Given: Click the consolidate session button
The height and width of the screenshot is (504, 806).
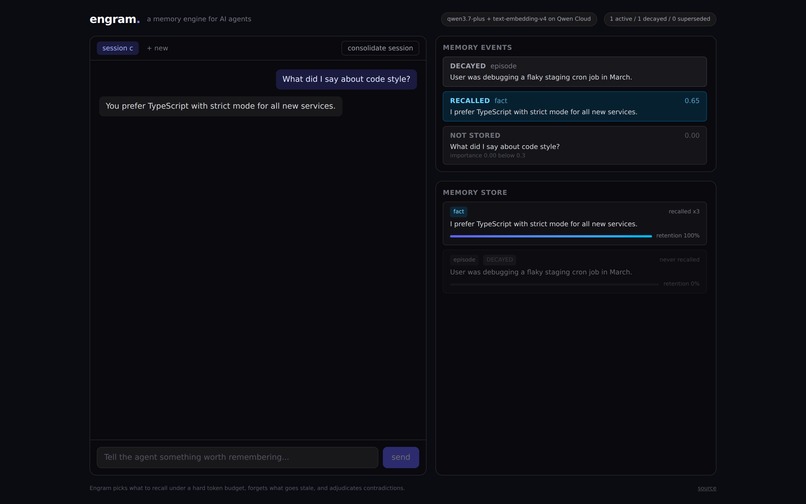Looking at the screenshot, I should tap(380, 48).
